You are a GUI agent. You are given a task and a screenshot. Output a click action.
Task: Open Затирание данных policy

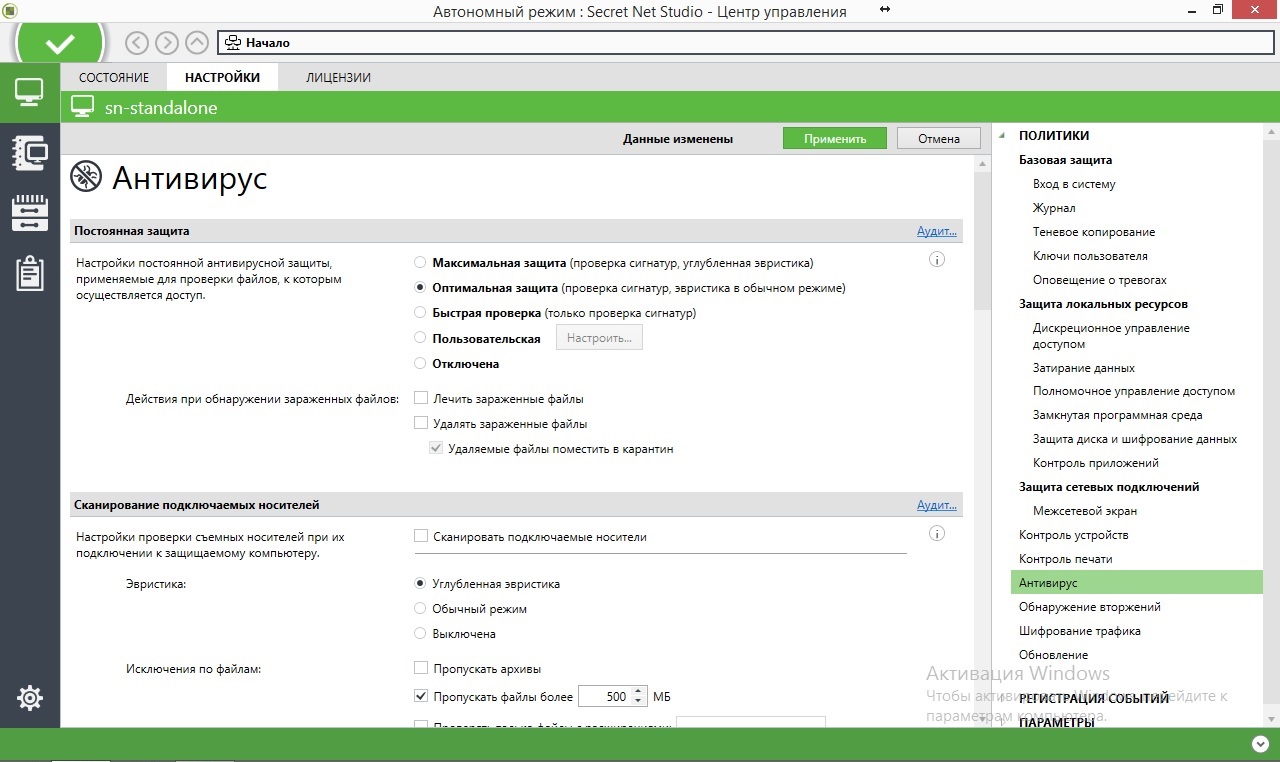tap(1084, 368)
